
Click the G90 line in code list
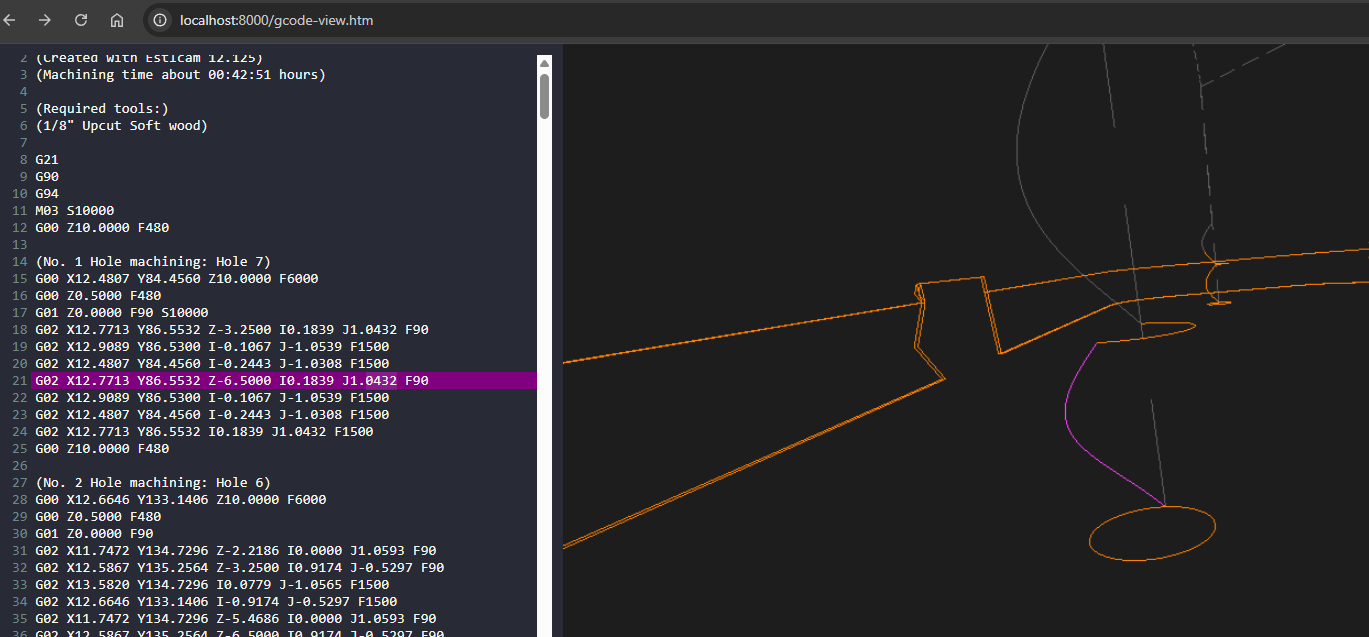click(x=46, y=177)
